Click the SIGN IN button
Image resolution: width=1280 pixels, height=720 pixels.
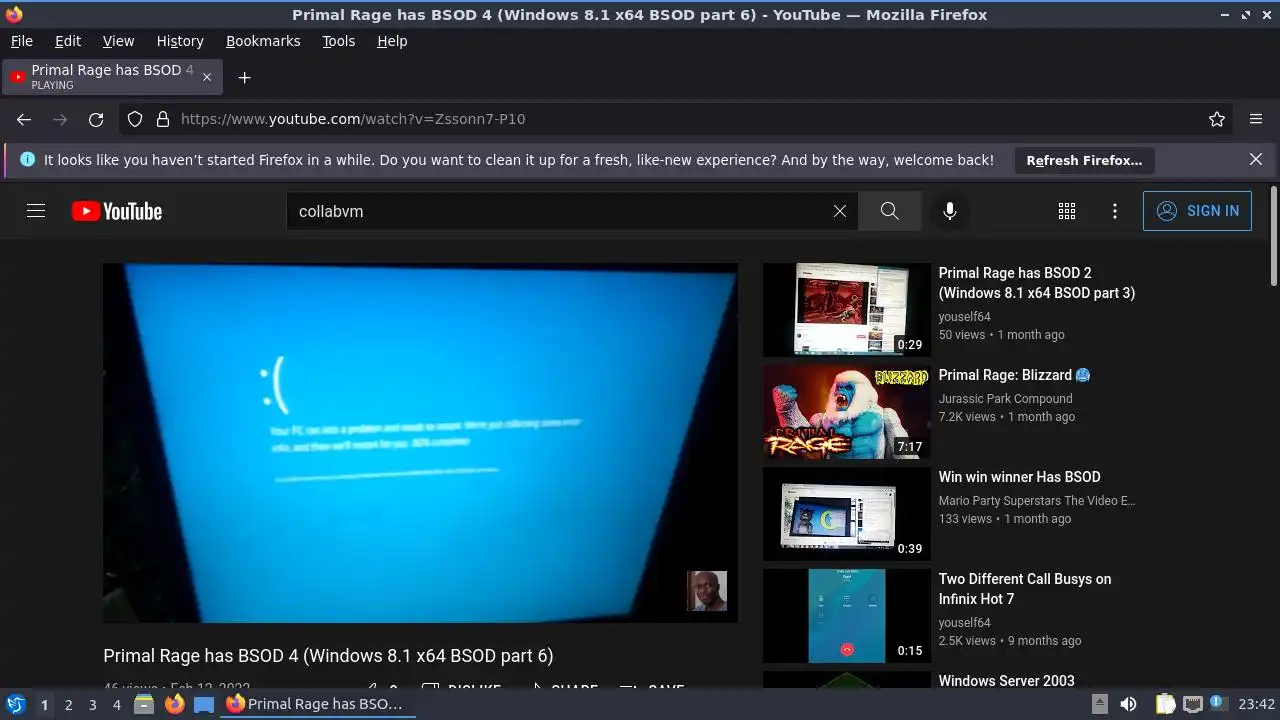(x=1197, y=211)
